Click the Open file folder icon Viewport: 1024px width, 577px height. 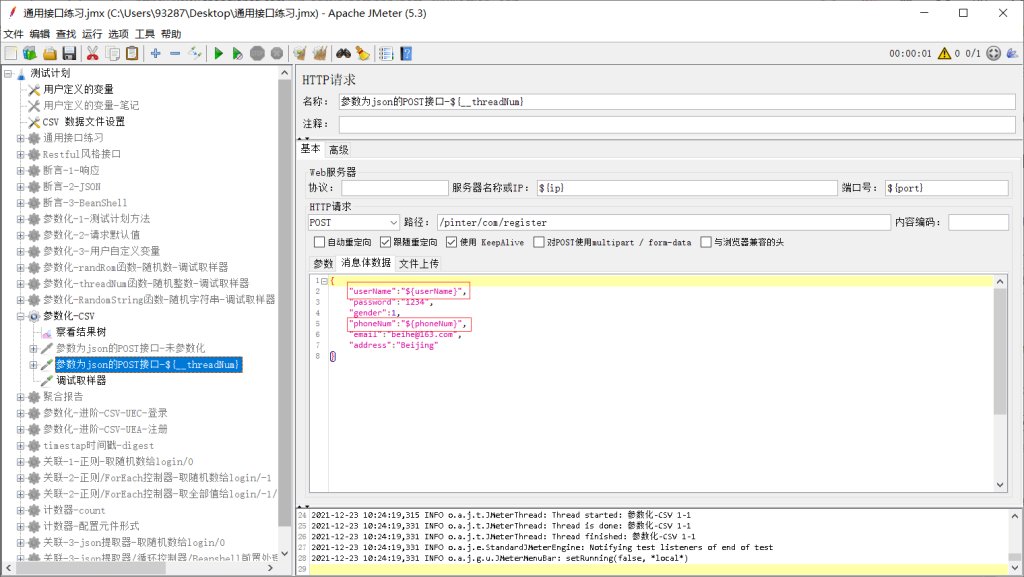50,54
